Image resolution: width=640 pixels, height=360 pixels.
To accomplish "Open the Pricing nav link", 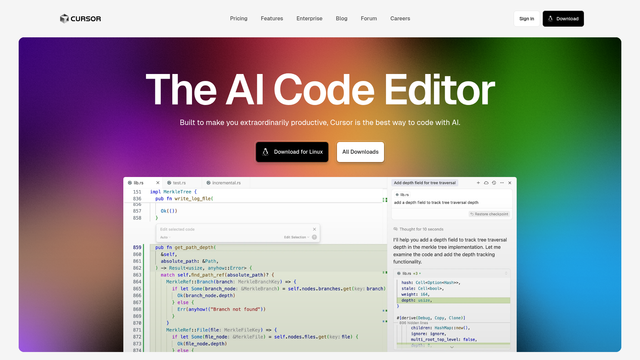I will (238, 18).
